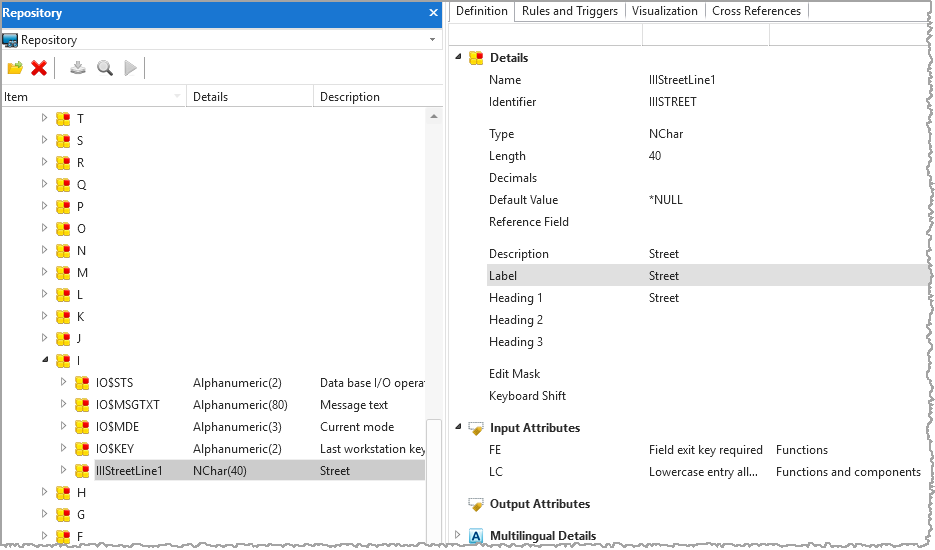Click the Default Value *NULL field
Image resolution: width=935 pixels, height=550 pixels.
click(666, 200)
